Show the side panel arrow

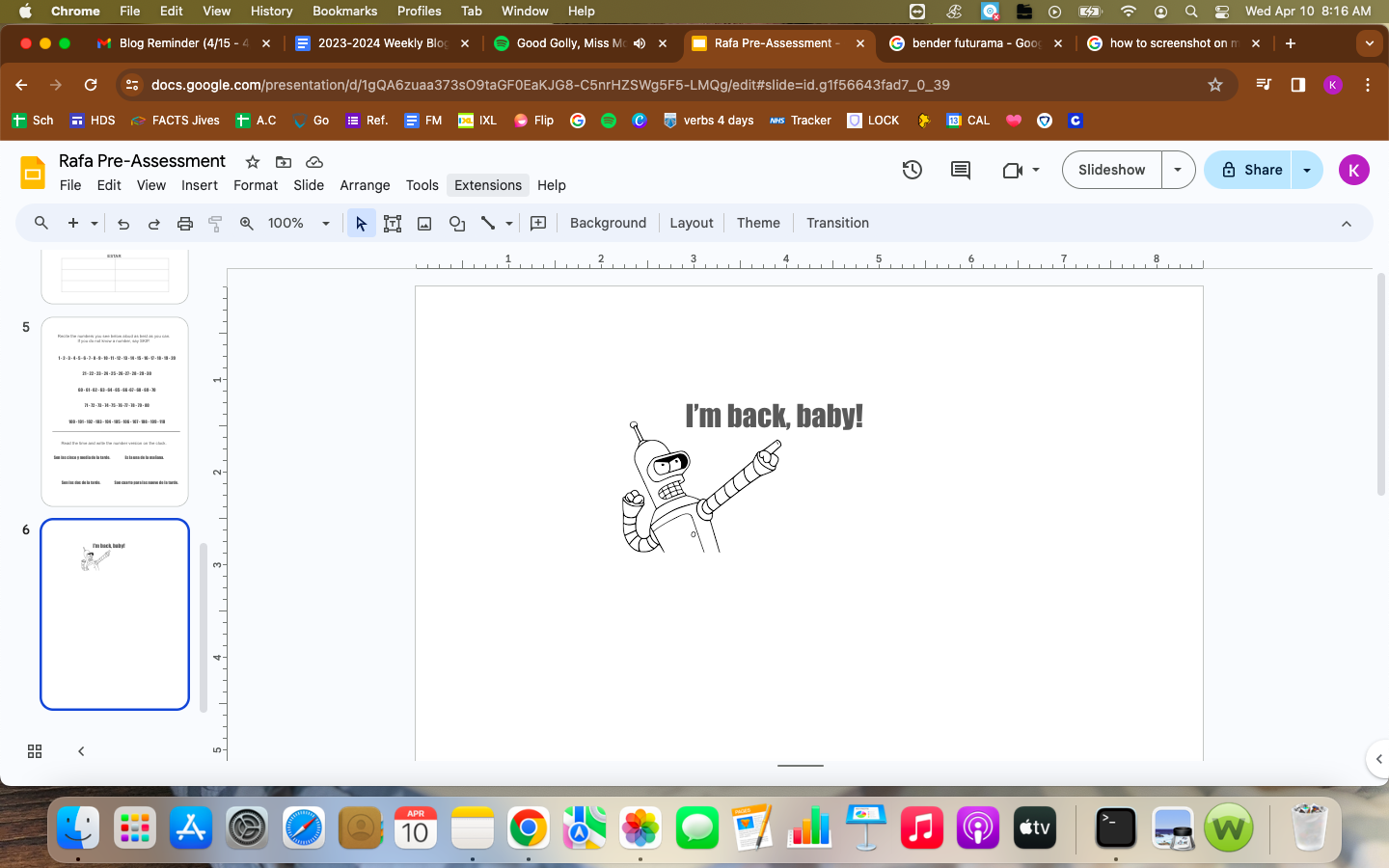click(1378, 759)
